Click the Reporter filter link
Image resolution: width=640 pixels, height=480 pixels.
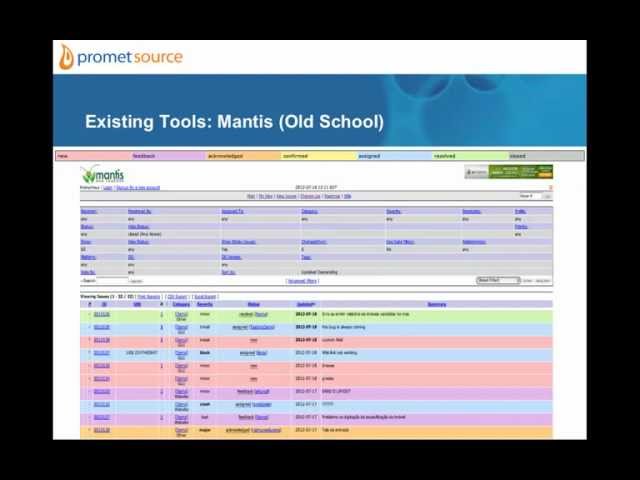coord(89,211)
